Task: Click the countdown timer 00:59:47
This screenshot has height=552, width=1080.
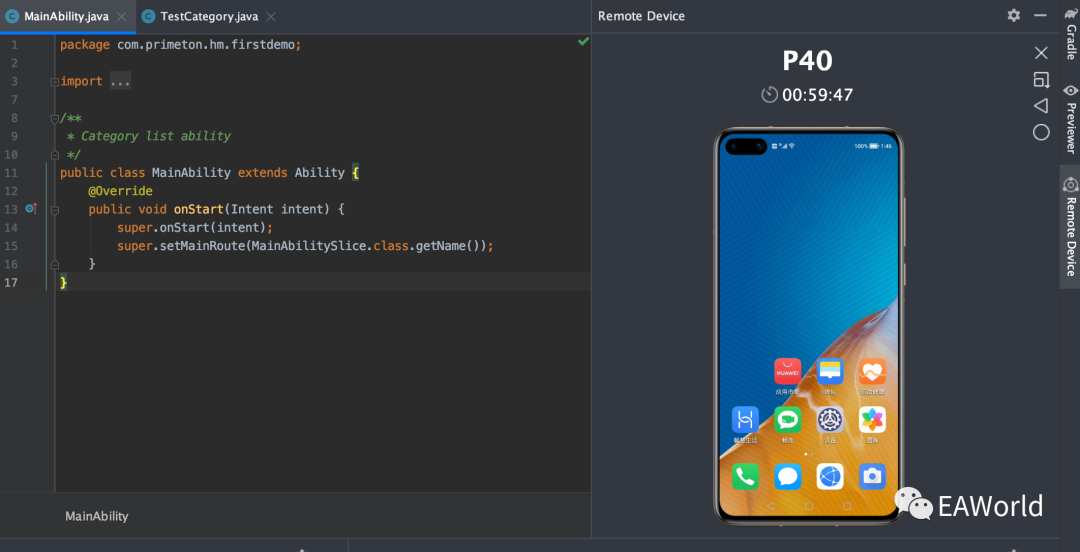Action: click(x=818, y=94)
